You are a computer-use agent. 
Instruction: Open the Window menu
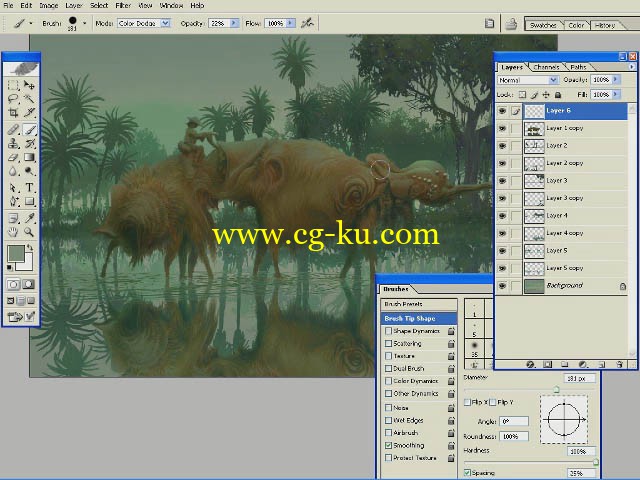[171, 5]
